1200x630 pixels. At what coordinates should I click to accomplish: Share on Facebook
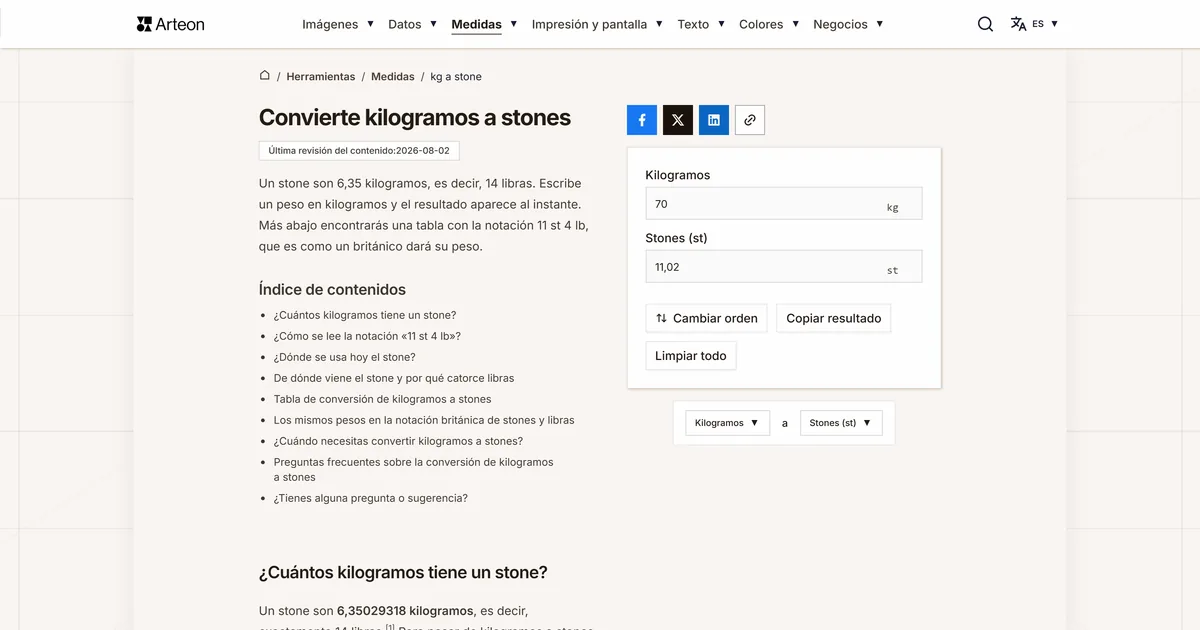tap(642, 120)
